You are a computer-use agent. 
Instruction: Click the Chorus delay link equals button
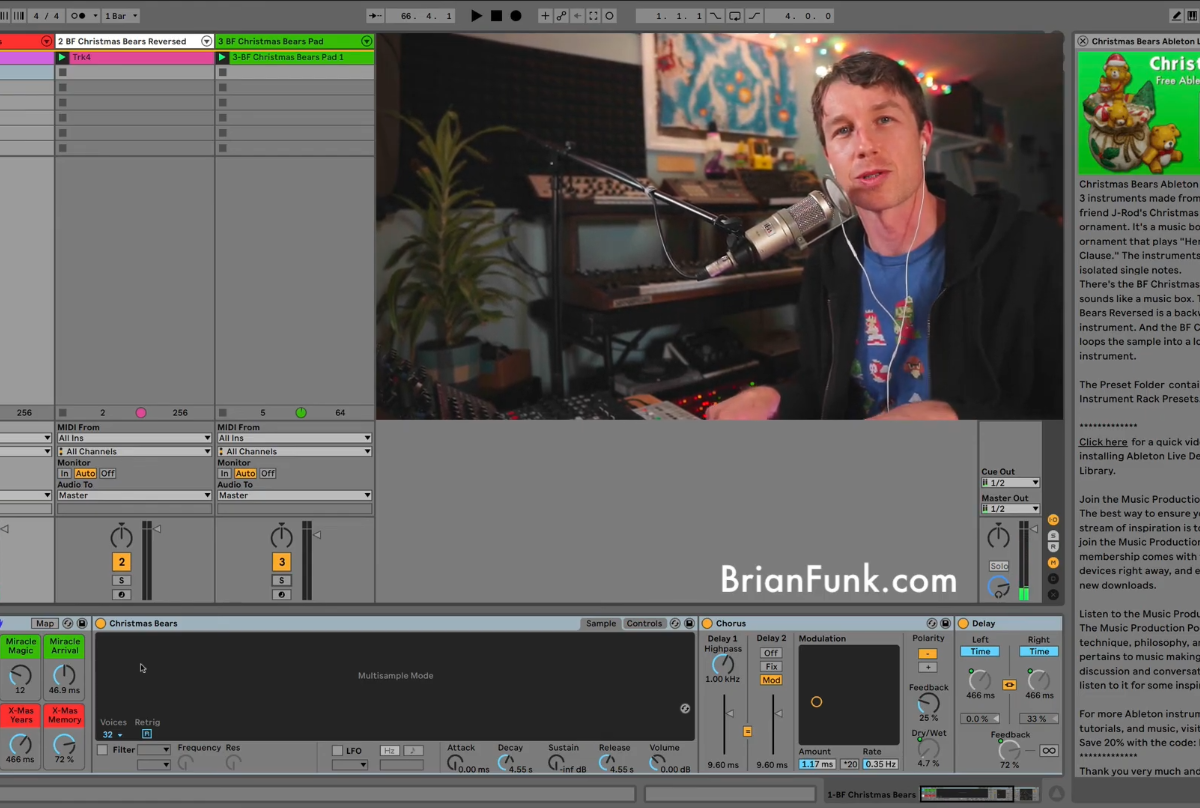pyautogui.click(x=747, y=732)
